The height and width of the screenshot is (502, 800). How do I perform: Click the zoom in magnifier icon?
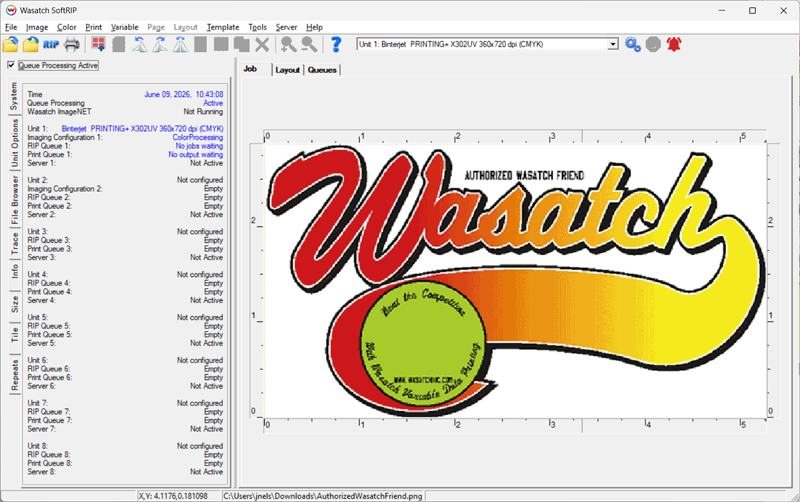[x=289, y=44]
